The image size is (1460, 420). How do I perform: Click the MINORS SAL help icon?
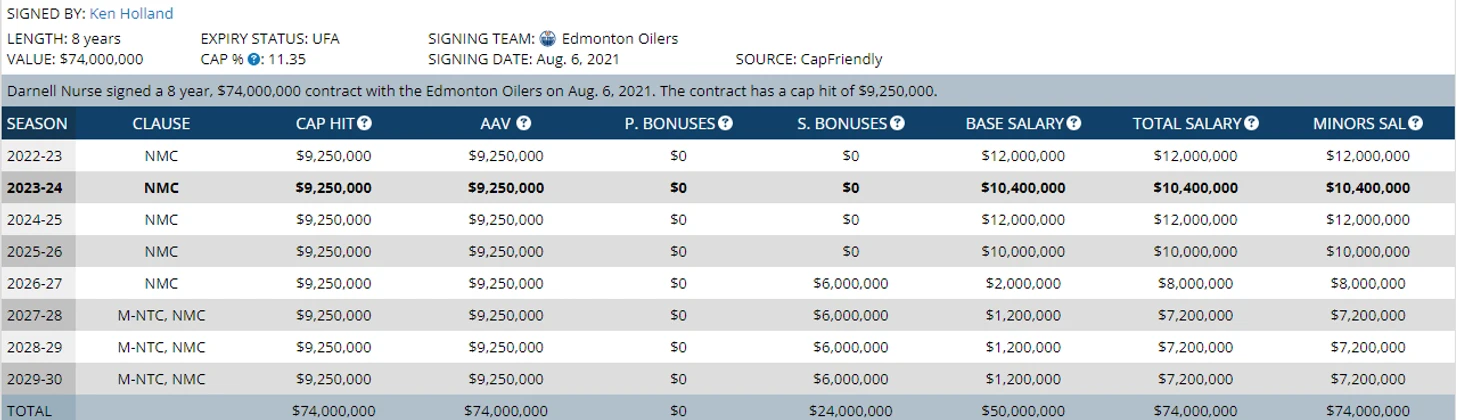1415,124
